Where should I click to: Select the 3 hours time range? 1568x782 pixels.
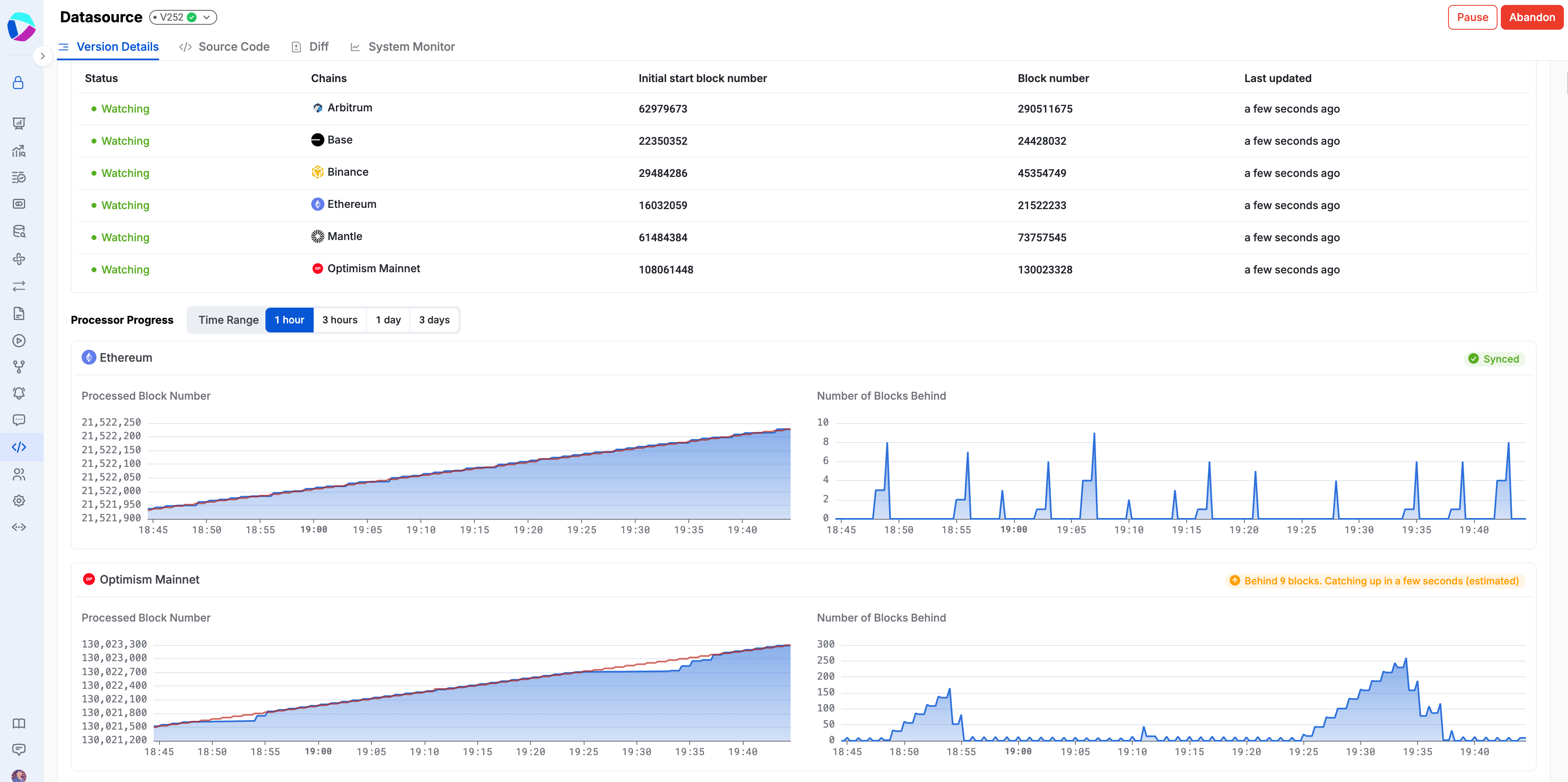click(x=340, y=320)
